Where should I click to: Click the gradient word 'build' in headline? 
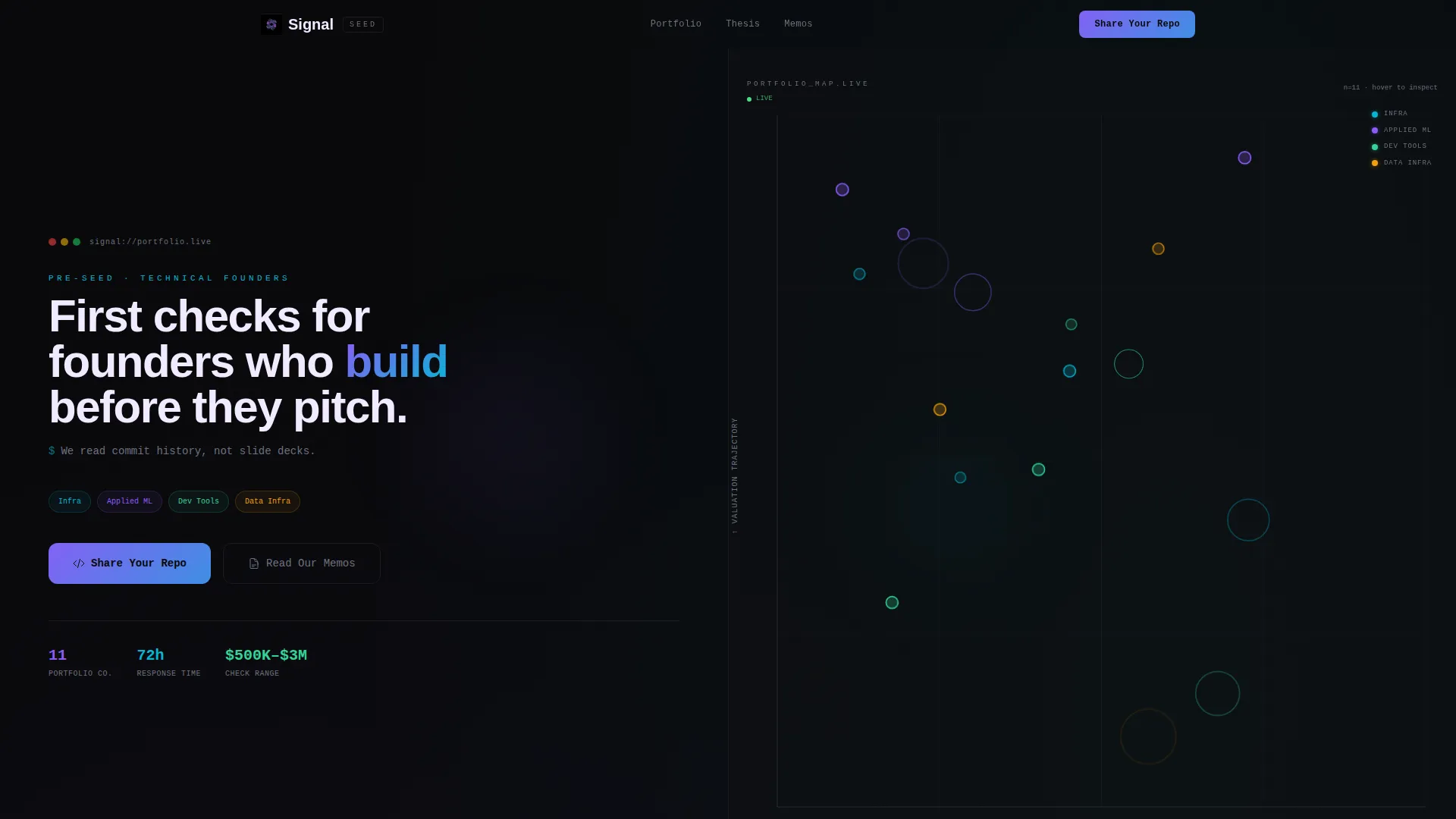pos(397,362)
